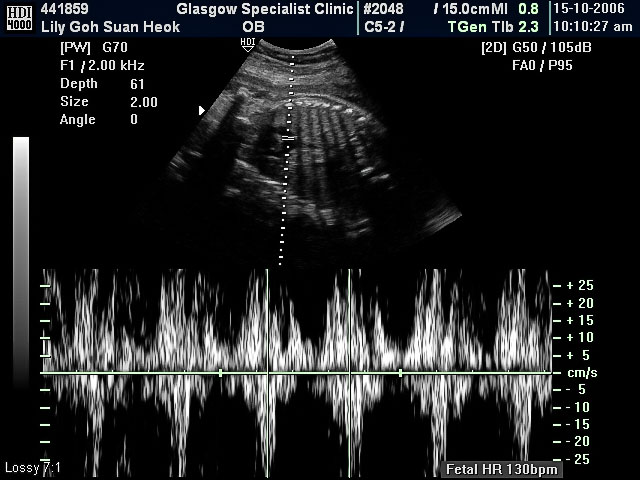The height and width of the screenshot is (480, 640).
Task: Select the Doppler sample volume gate
Action: pyautogui.click(x=288, y=137)
